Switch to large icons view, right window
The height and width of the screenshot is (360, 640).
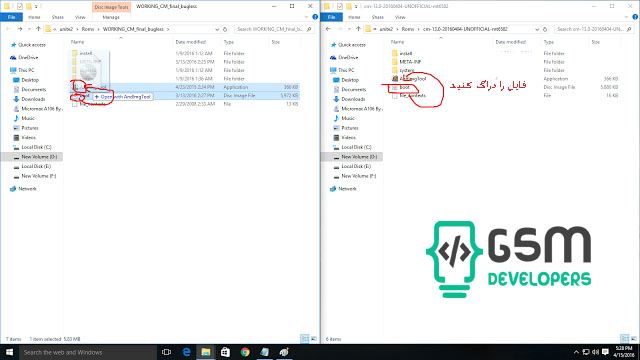[634, 339]
